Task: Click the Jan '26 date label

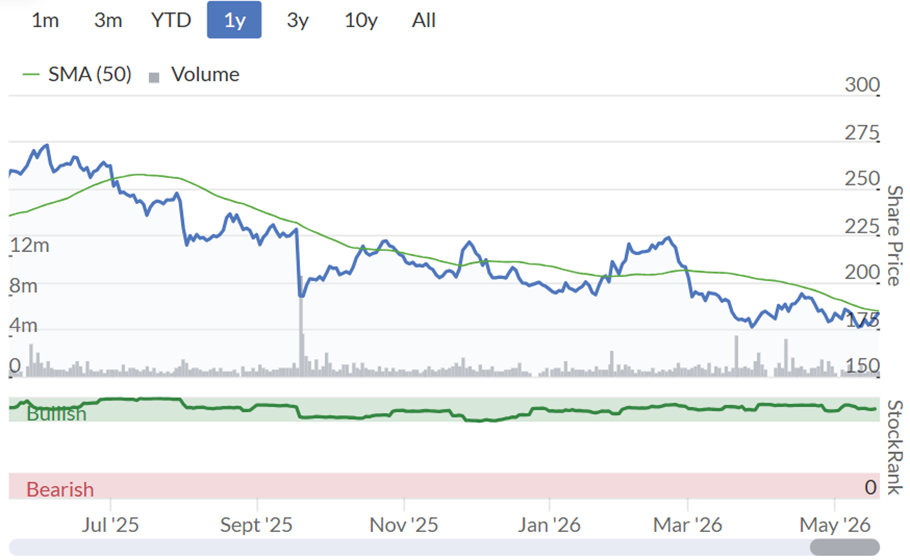Action: coord(549,525)
